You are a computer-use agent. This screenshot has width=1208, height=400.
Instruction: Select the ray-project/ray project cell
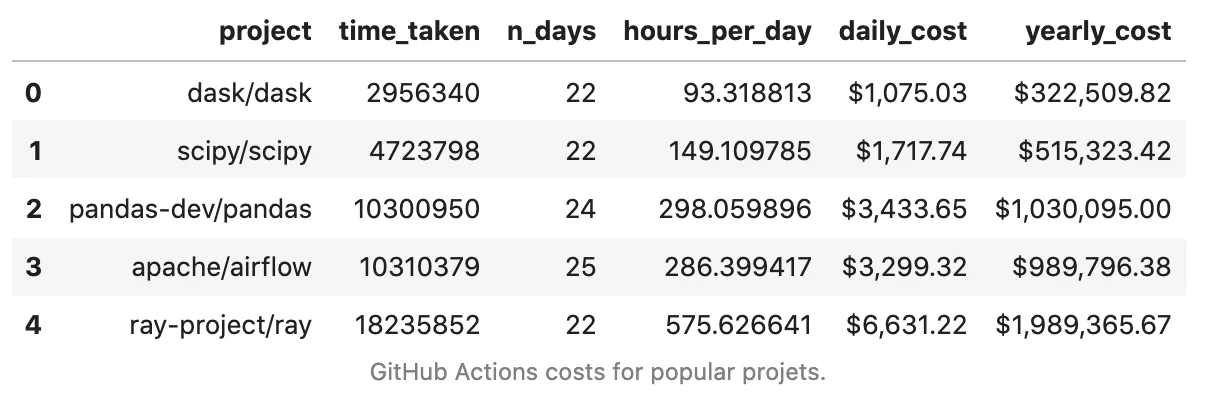(218, 325)
